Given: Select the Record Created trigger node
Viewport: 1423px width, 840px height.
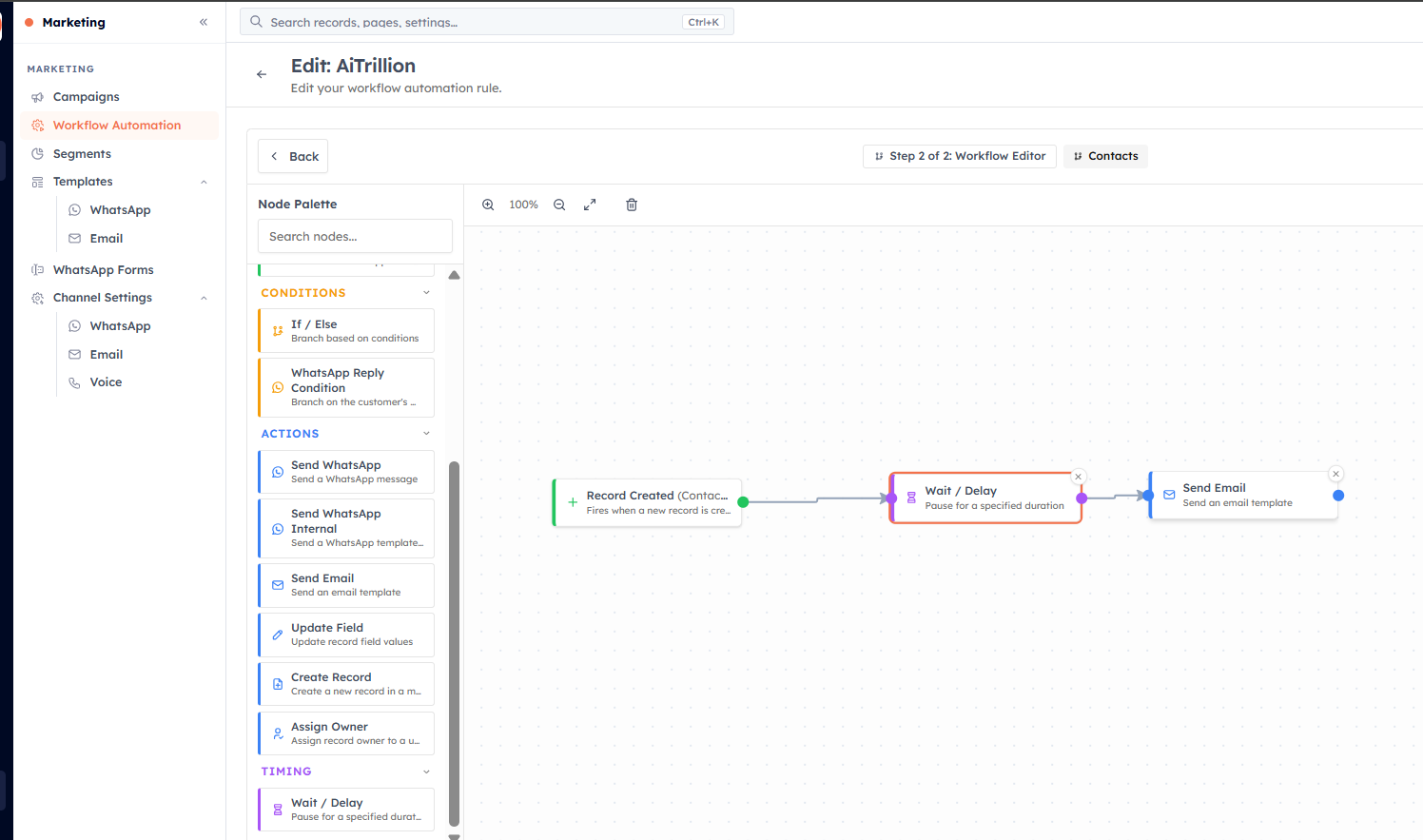Looking at the screenshot, I should (648, 502).
